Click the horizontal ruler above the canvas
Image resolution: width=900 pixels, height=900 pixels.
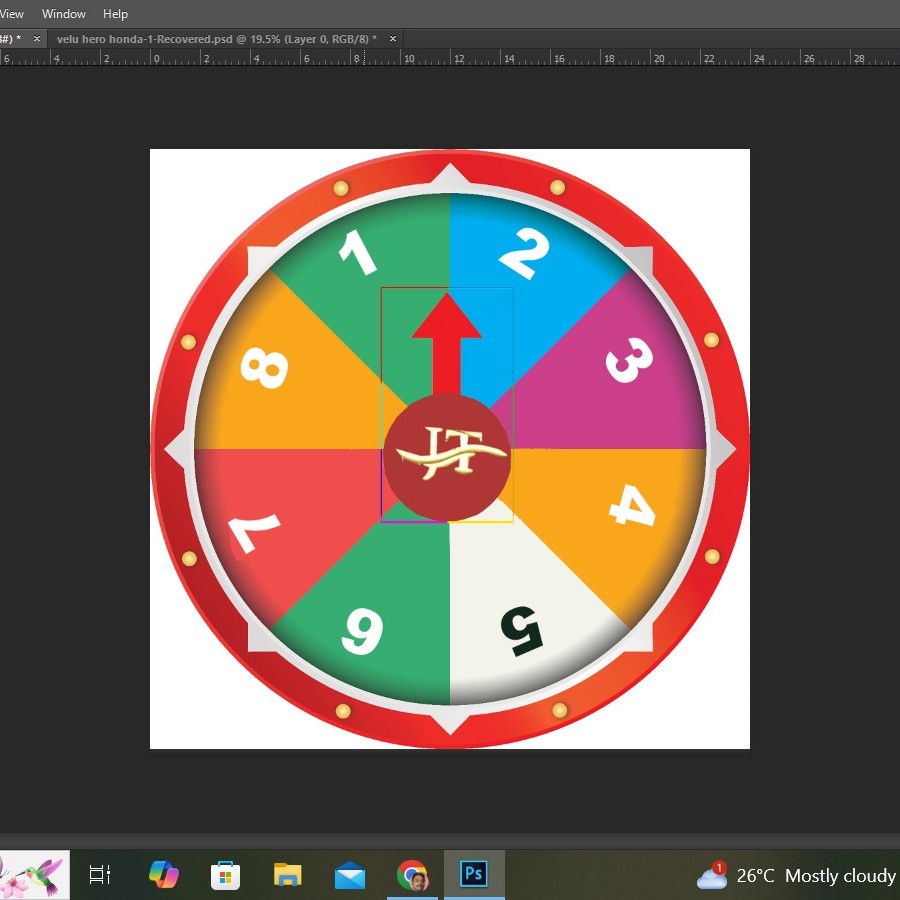click(x=450, y=58)
